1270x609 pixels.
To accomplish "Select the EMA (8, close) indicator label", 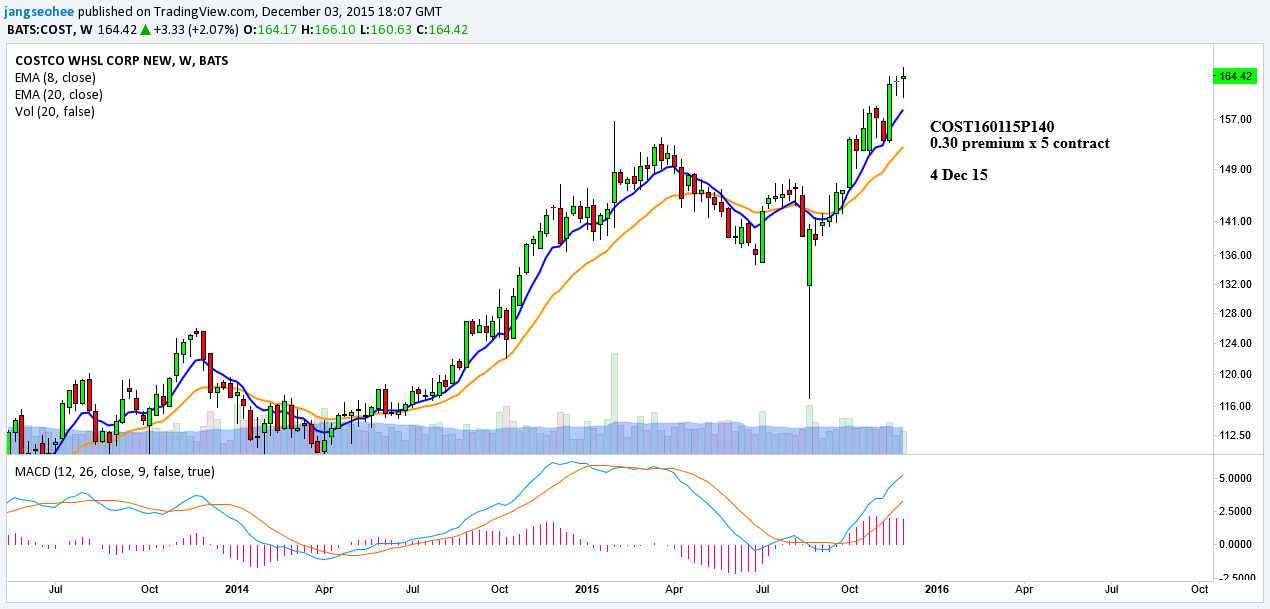I will tap(57, 78).
